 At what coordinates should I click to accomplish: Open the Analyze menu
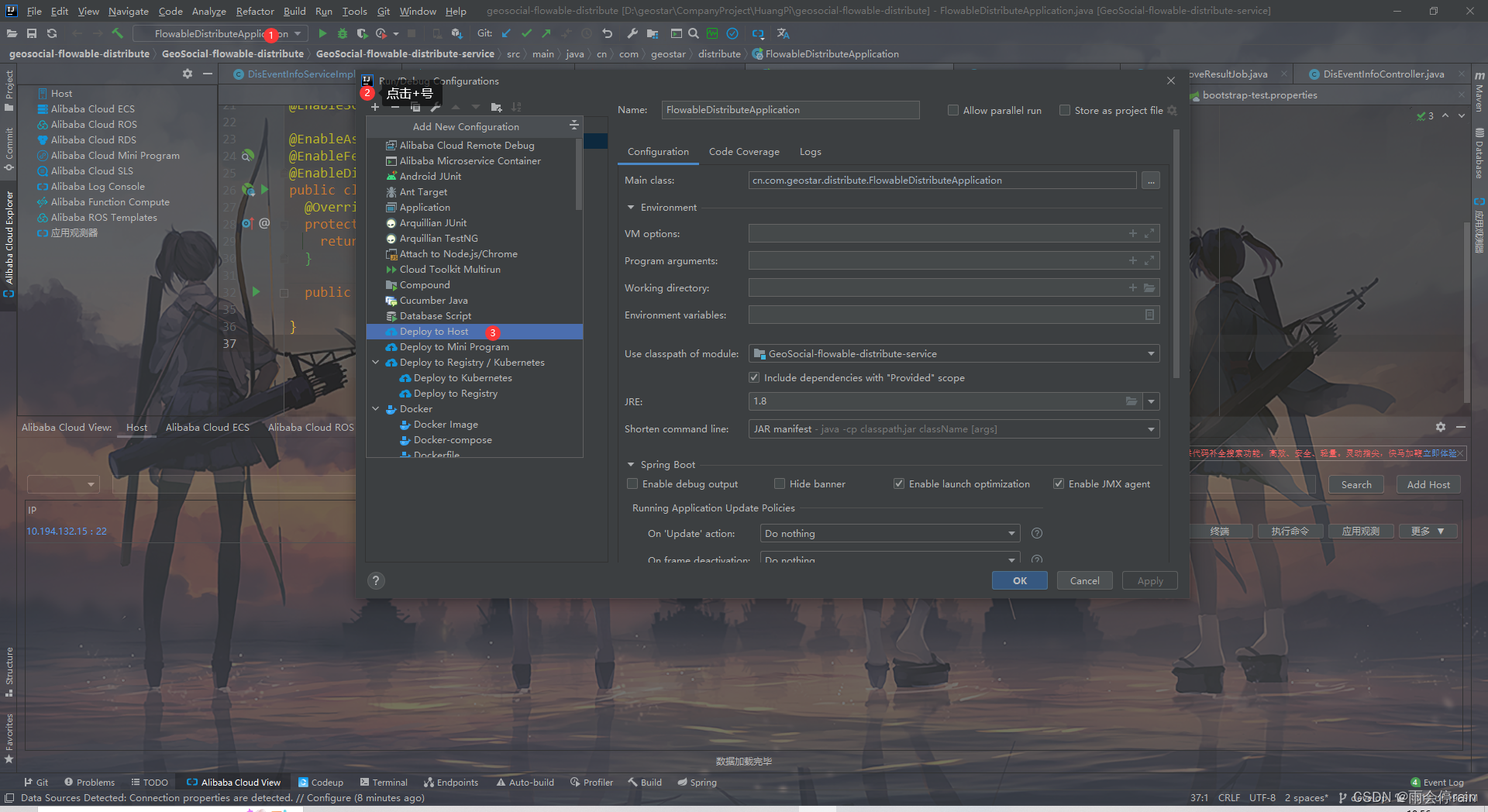point(208,11)
